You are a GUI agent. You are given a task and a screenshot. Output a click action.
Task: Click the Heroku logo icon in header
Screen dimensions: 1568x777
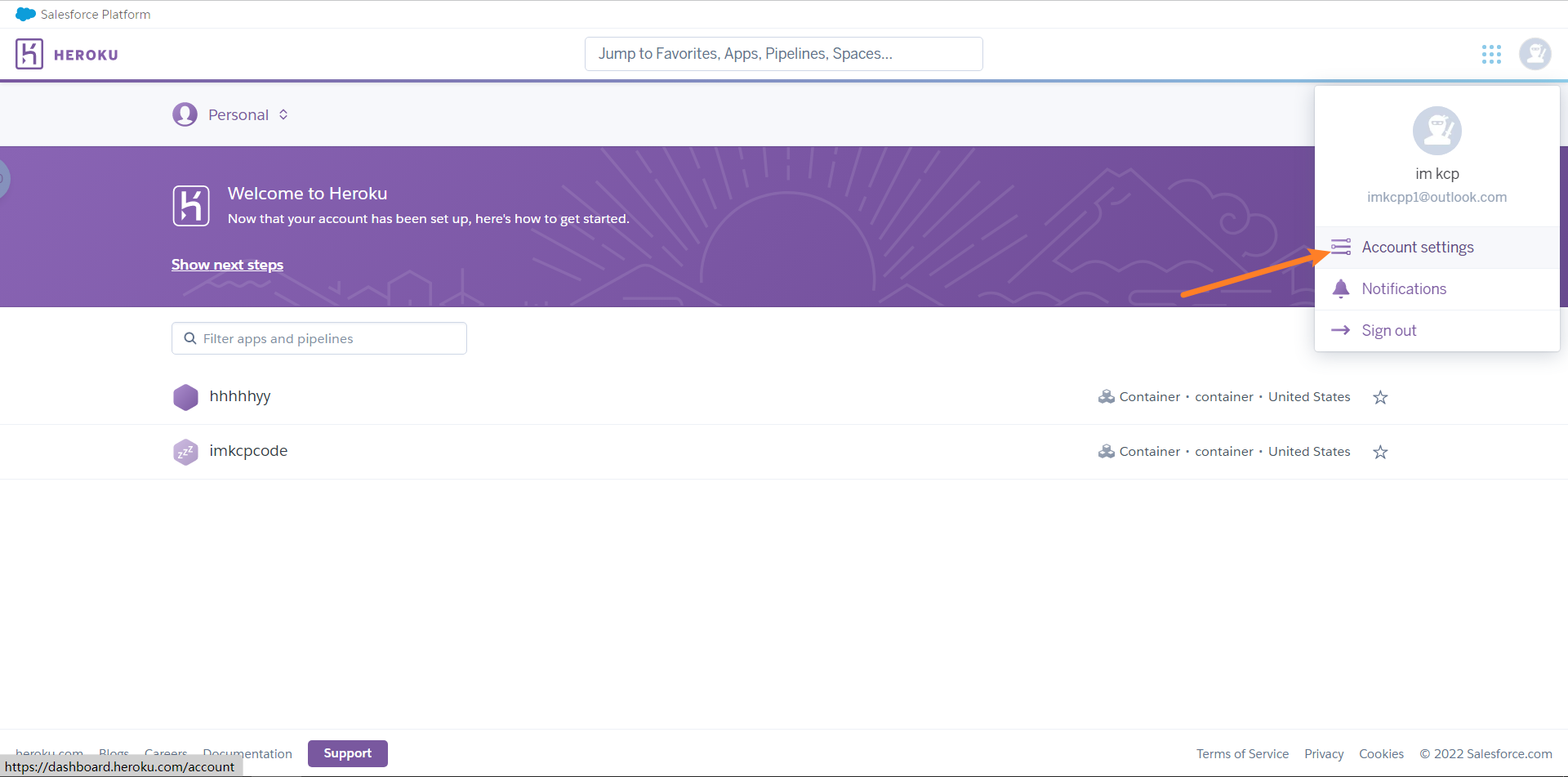[29, 54]
